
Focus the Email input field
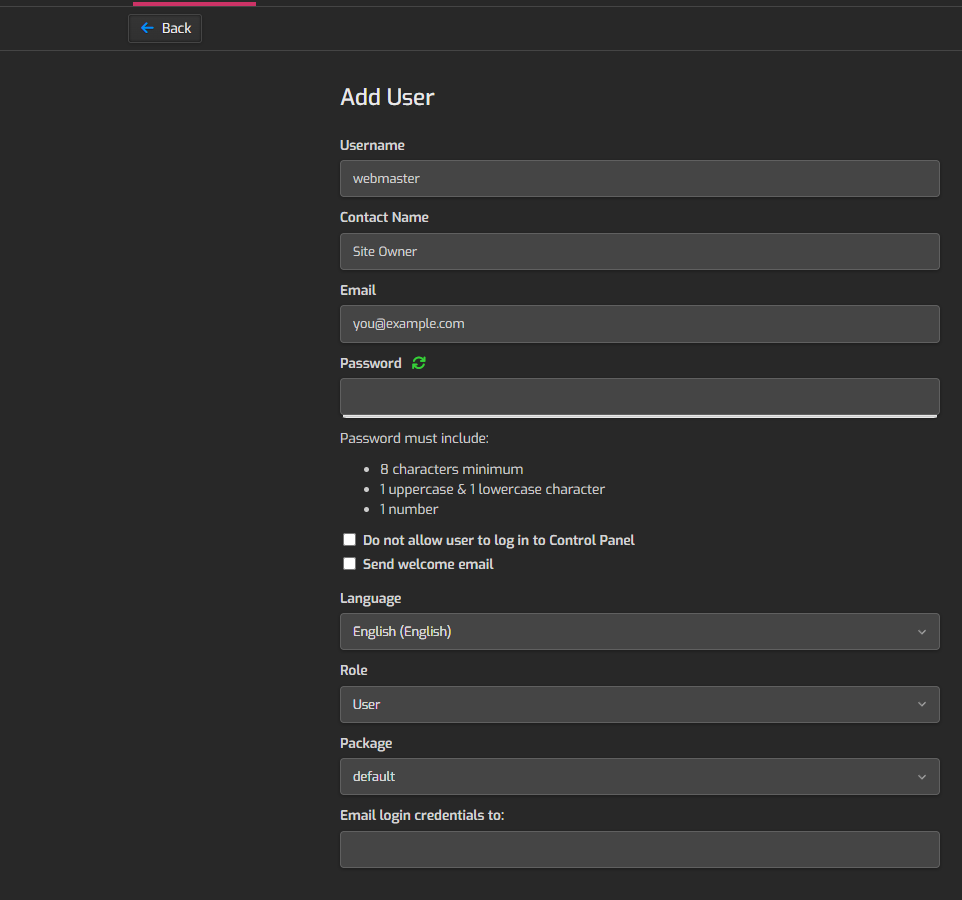pyautogui.click(x=639, y=324)
